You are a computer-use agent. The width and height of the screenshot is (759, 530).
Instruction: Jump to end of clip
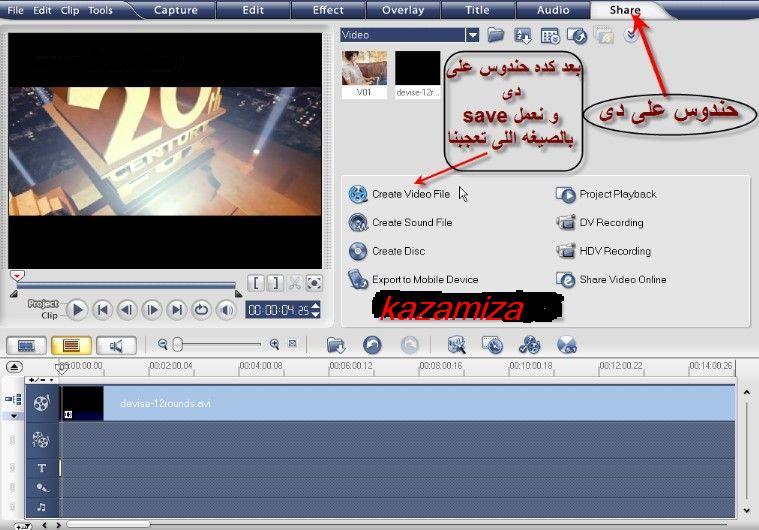pyautogui.click(x=177, y=310)
